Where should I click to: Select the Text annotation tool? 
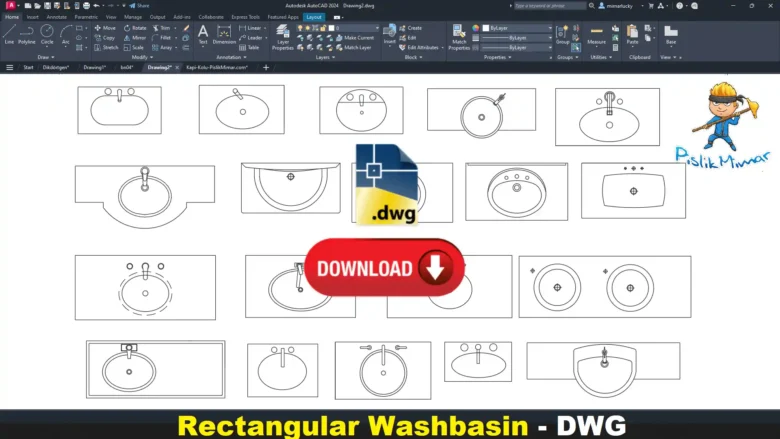(203, 35)
